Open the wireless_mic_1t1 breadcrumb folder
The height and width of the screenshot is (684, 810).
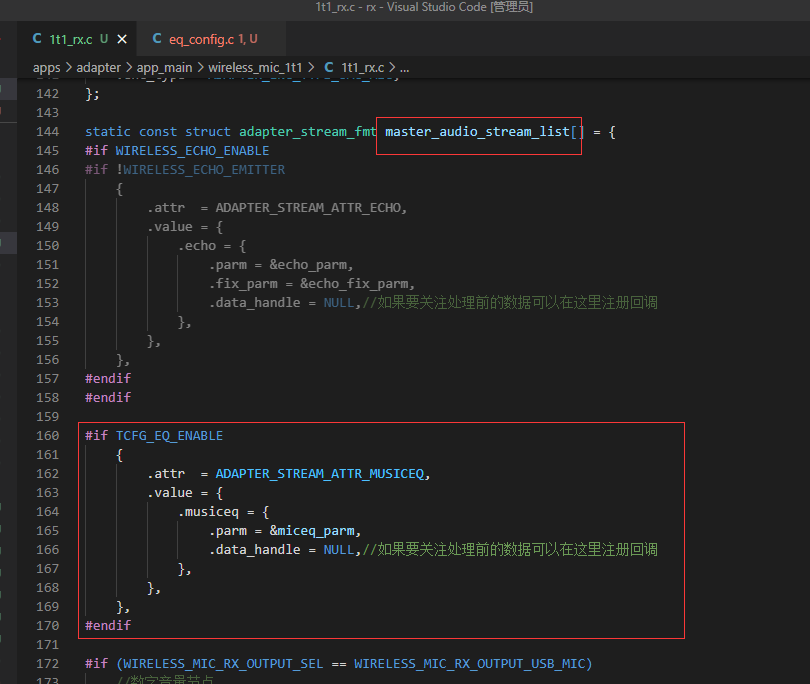255,68
